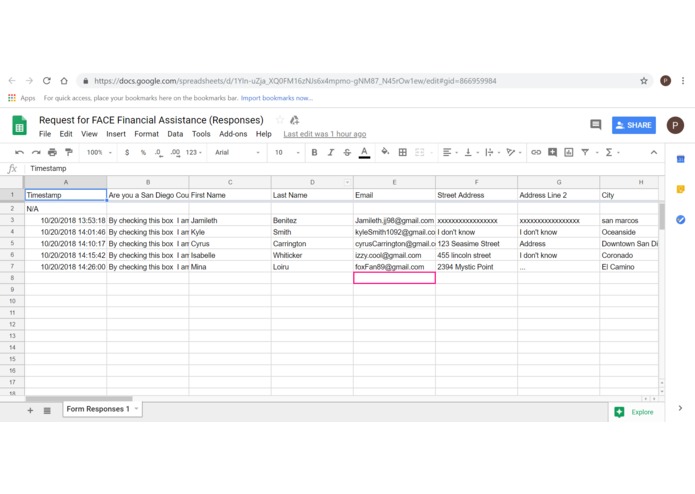Insert link with chain icon

[x=536, y=152]
